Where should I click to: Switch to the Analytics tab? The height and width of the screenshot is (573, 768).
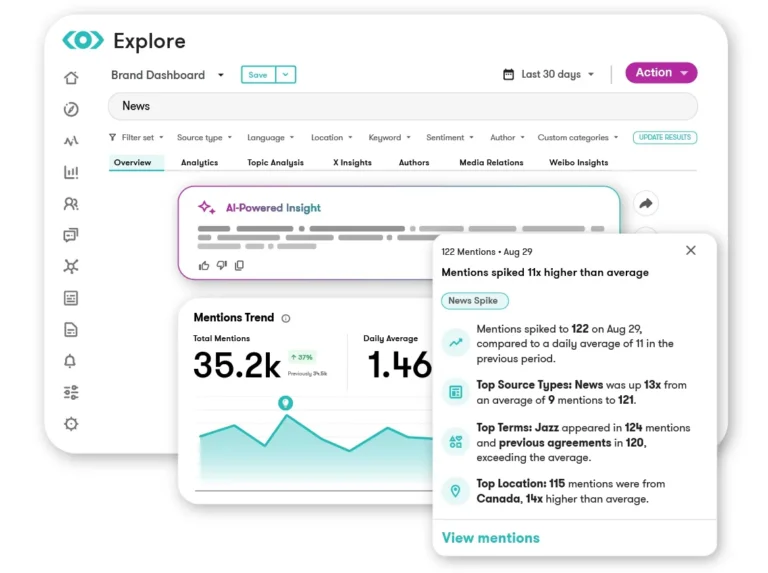(199, 163)
